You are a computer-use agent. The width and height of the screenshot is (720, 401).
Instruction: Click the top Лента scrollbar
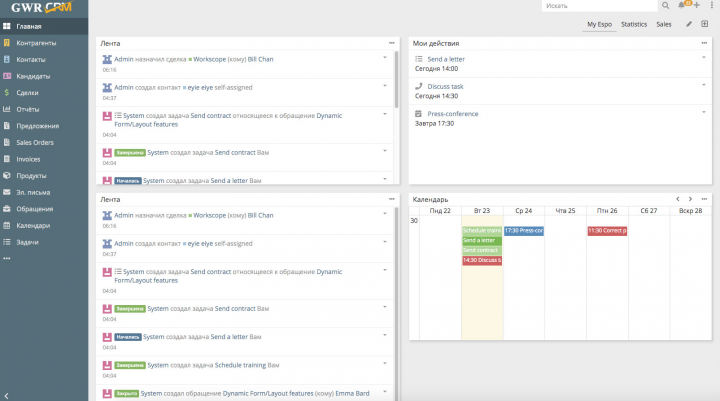(x=396, y=79)
